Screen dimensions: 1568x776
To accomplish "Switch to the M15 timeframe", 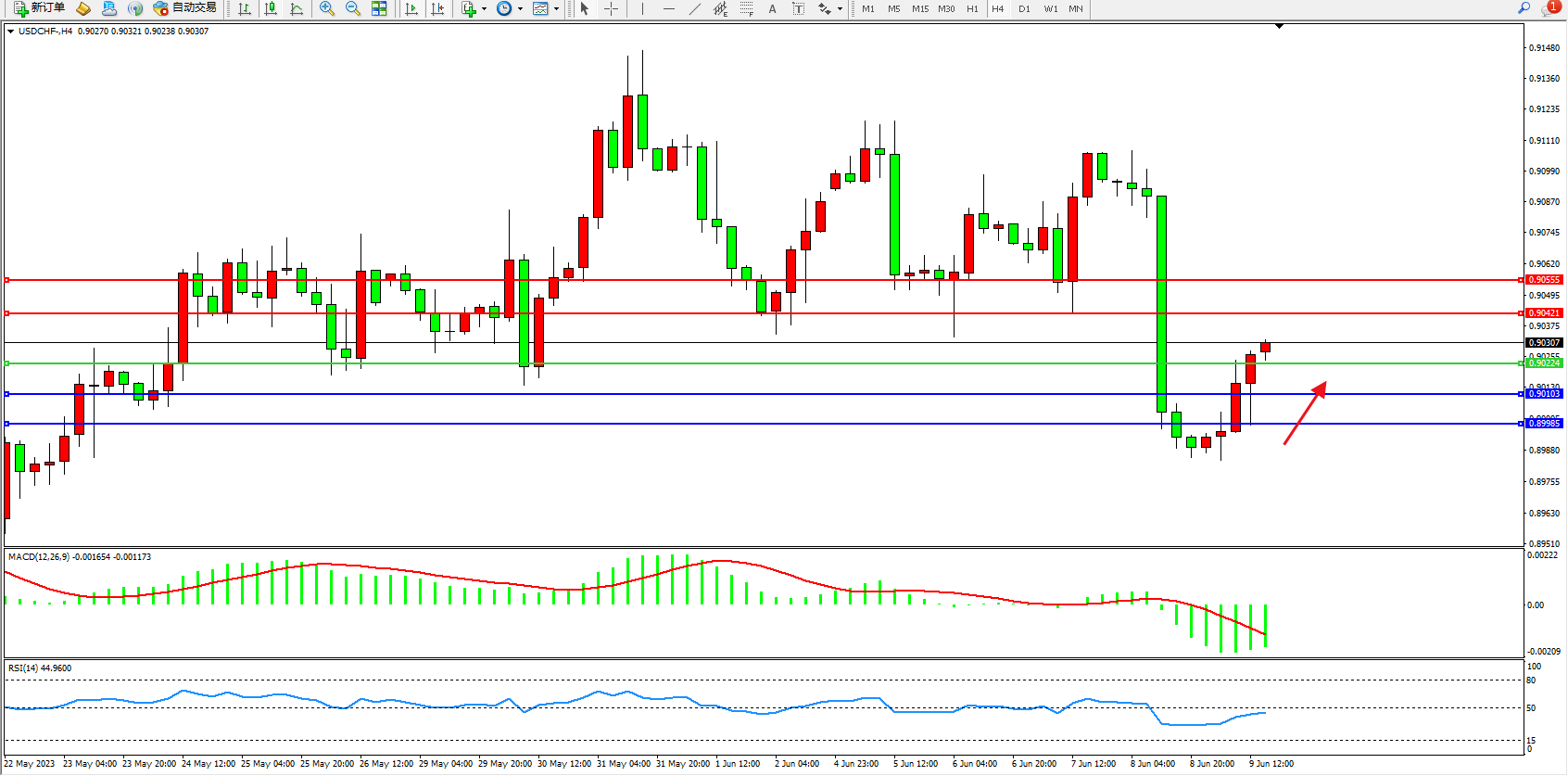I will (x=919, y=8).
